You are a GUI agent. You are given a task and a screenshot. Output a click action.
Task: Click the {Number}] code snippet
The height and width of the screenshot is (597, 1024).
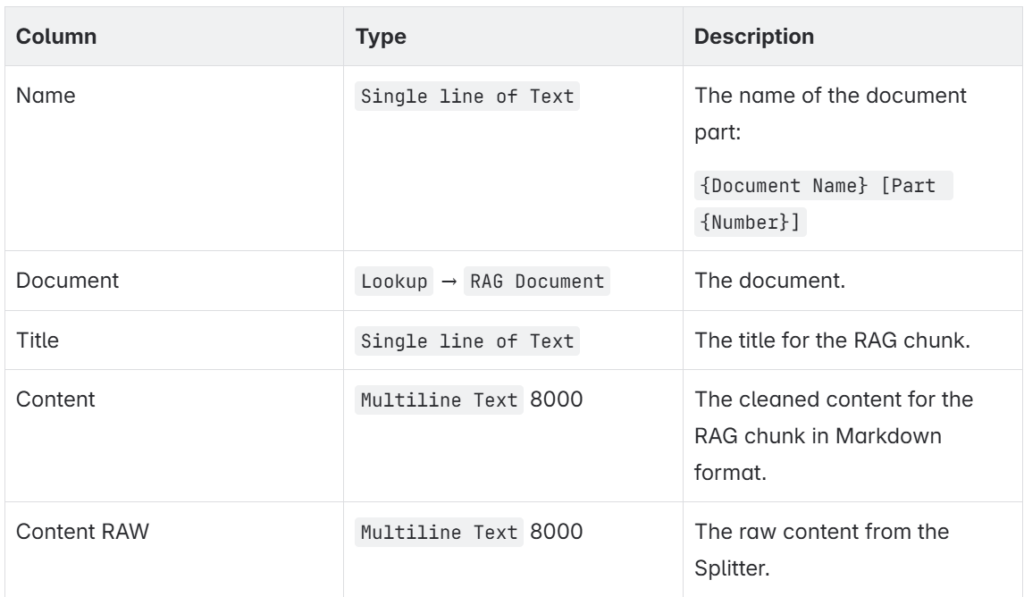pos(750,222)
